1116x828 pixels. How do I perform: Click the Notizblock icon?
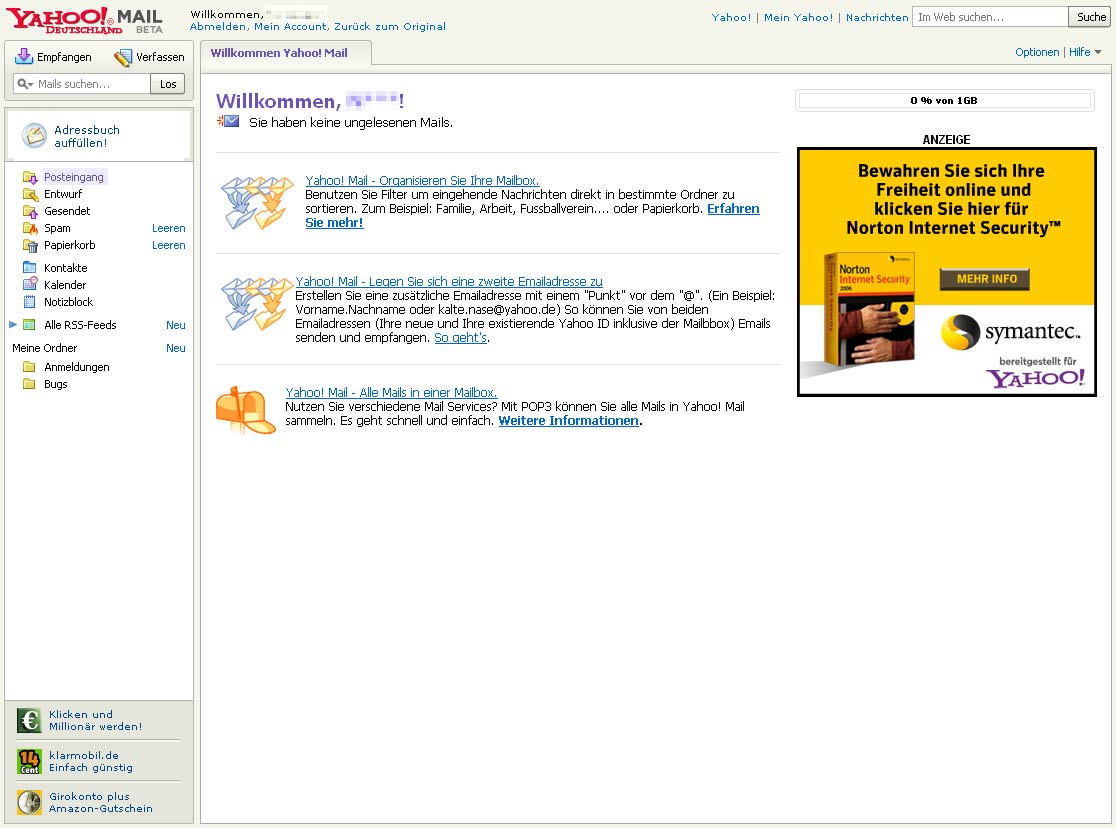point(29,302)
